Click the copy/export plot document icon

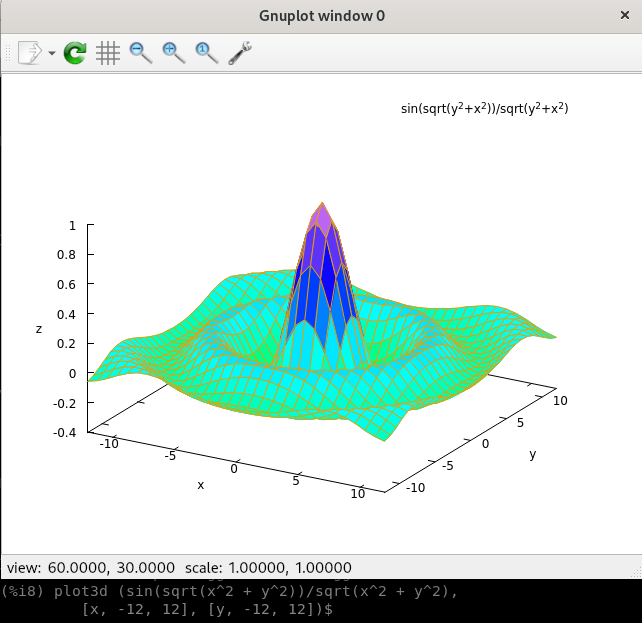pos(30,53)
